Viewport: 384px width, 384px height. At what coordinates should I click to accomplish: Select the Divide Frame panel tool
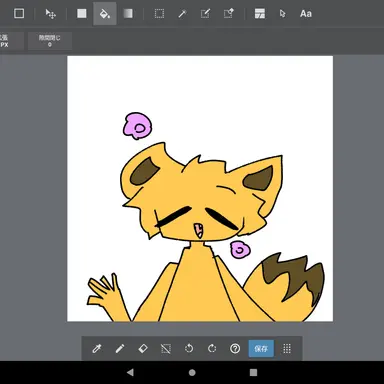tap(260, 14)
